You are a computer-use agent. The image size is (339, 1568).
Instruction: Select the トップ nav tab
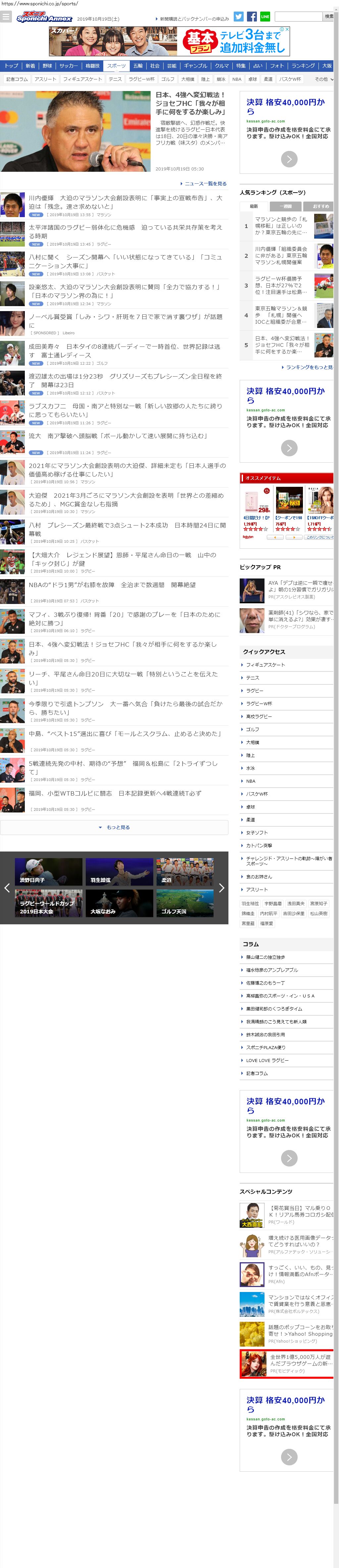tap(12, 66)
